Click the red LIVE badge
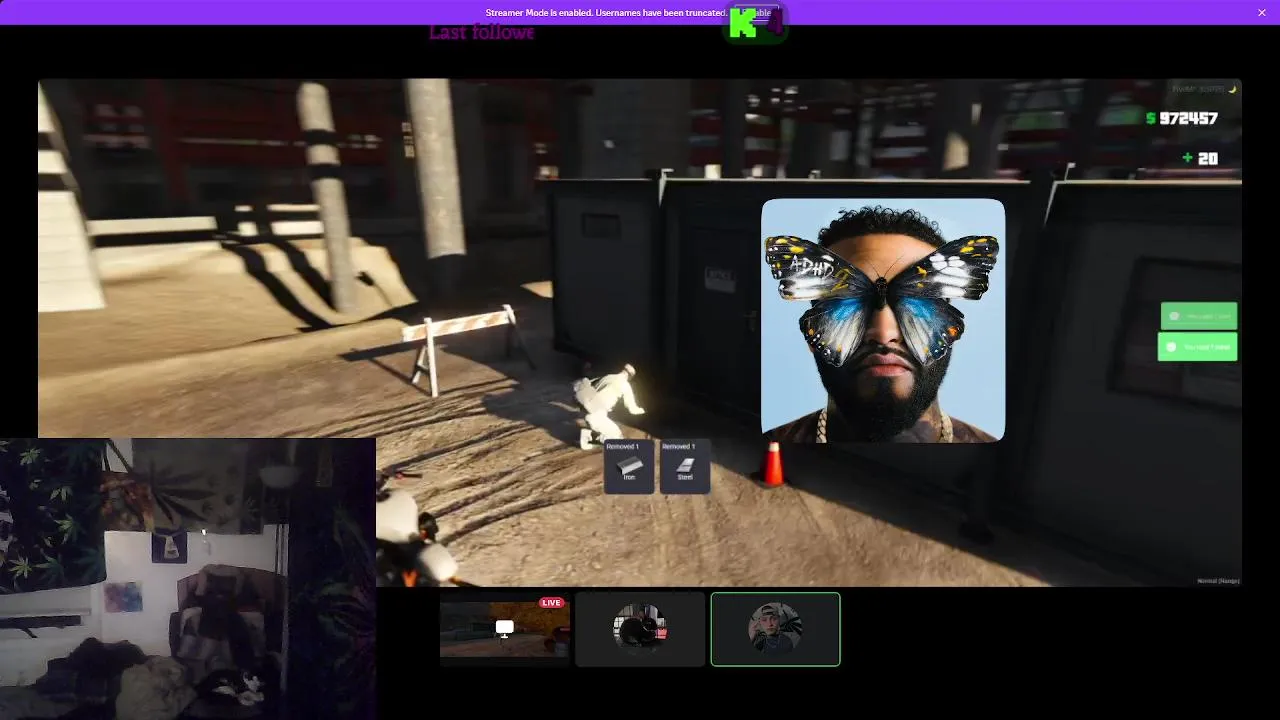The image size is (1280, 720). 551,603
